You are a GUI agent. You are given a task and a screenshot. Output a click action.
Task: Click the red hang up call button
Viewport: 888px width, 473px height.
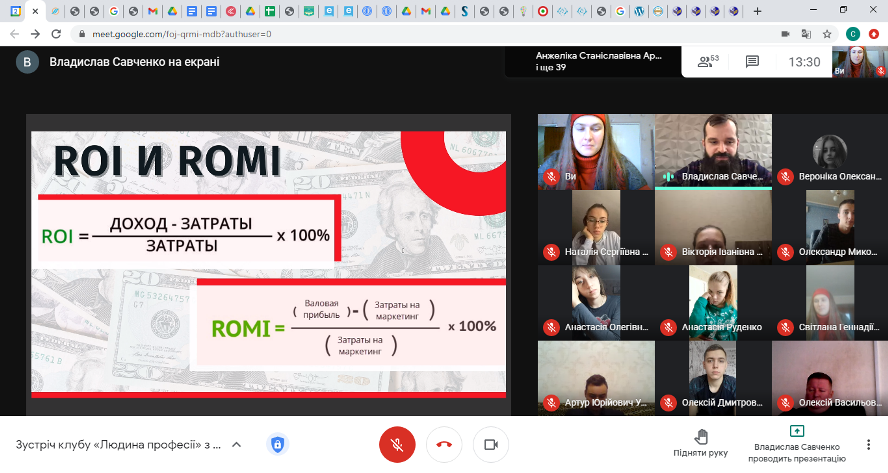[443, 444]
